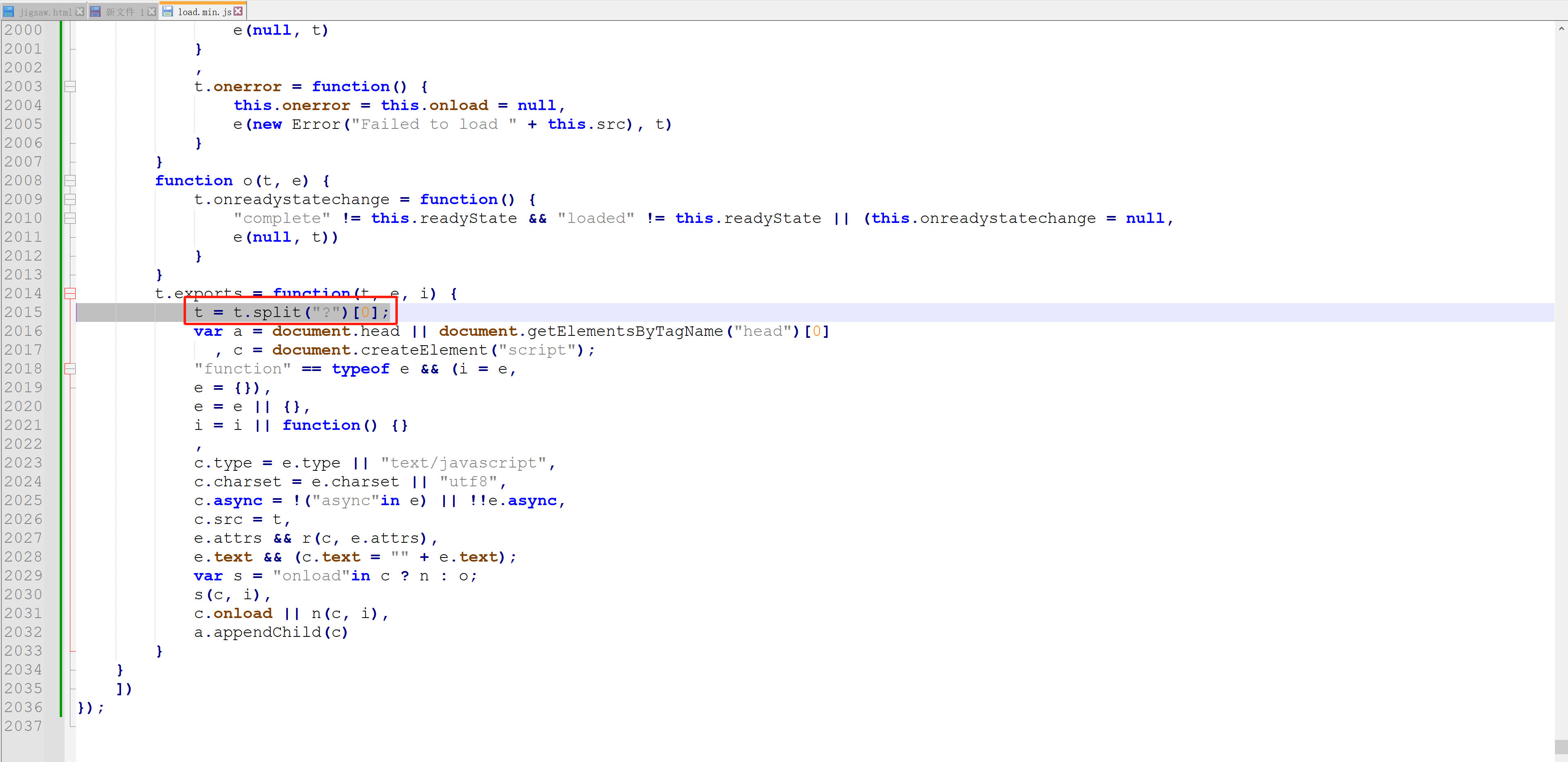Click typeof keyword on line 2018
The width and height of the screenshot is (1568, 762).
click(360, 369)
